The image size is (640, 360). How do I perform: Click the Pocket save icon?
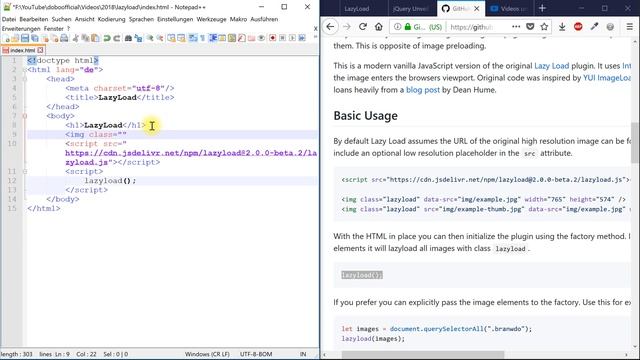[530, 27]
